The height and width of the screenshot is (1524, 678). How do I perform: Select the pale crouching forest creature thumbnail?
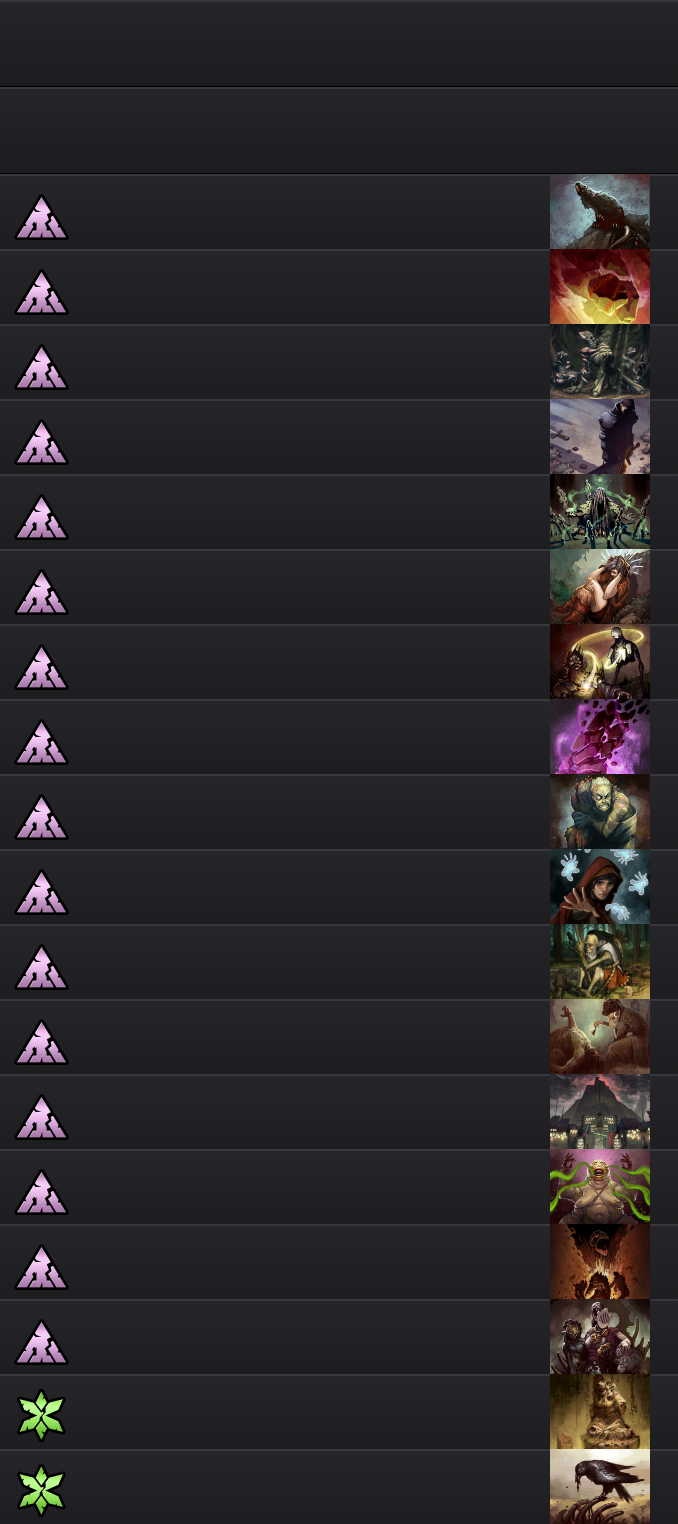[600, 962]
